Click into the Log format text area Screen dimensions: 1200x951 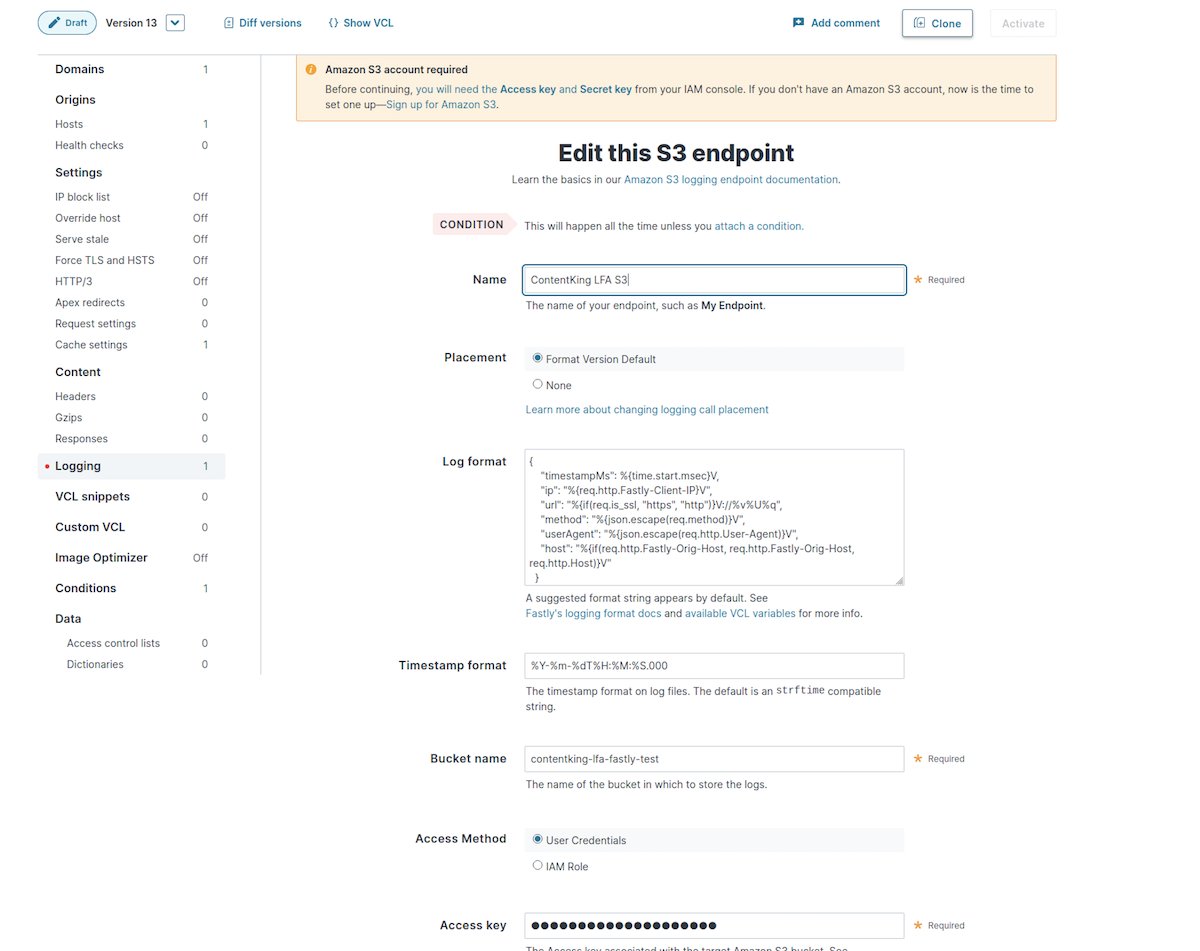pos(715,517)
